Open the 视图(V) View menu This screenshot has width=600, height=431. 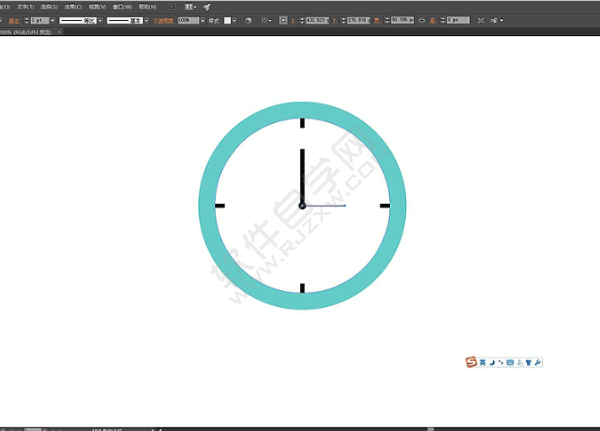point(97,7)
